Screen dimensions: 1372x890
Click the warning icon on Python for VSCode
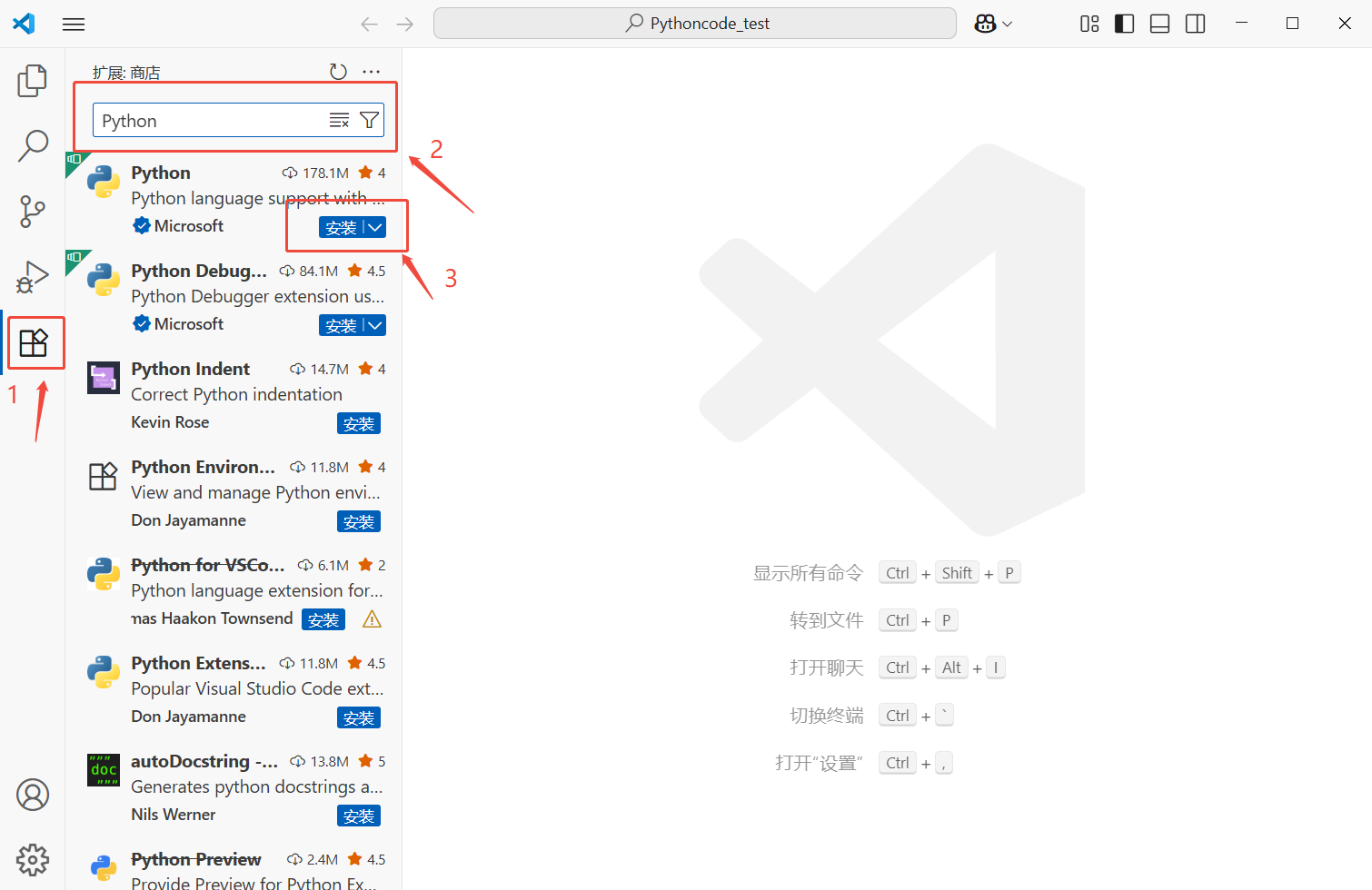[x=372, y=619]
